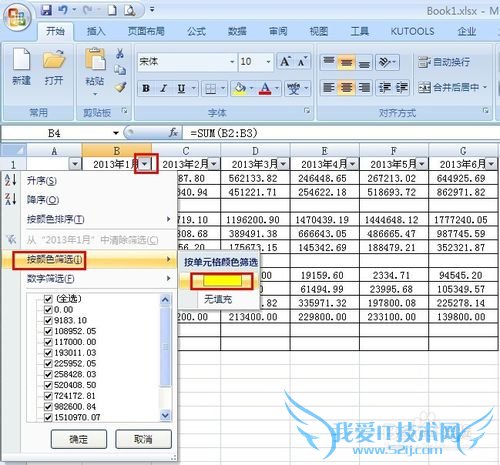
Task: Toggle Bold formatting
Action: (x=146, y=88)
